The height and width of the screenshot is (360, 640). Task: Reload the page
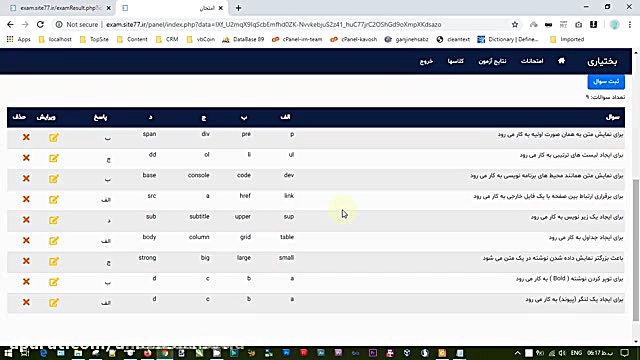point(40,24)
